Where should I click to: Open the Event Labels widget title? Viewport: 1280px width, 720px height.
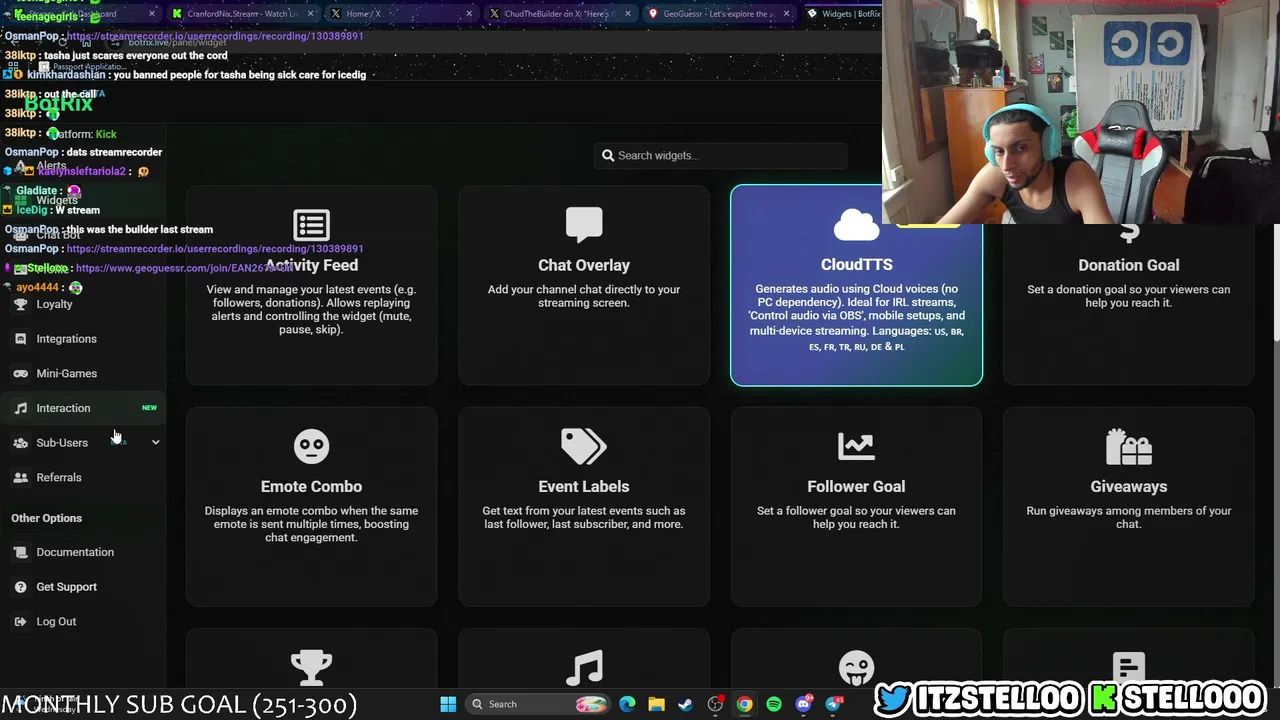[x=584, y=486]
